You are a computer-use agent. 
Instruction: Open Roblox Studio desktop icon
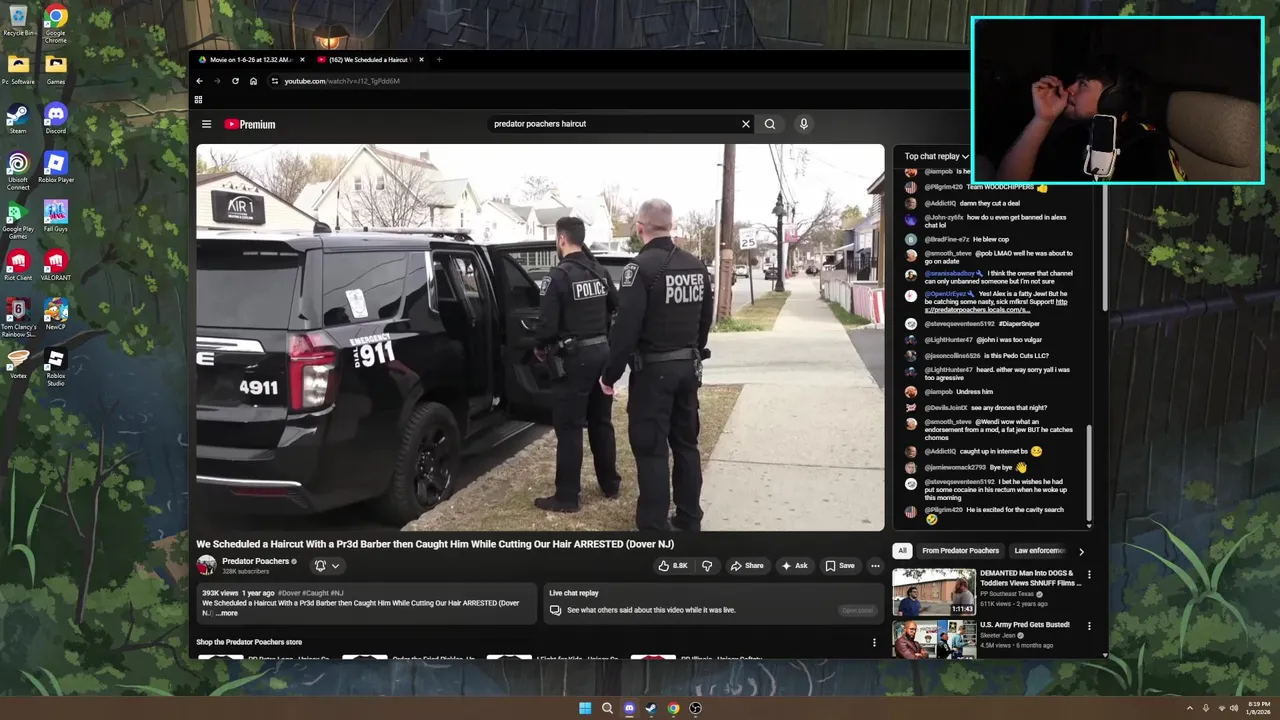[56, 367]
